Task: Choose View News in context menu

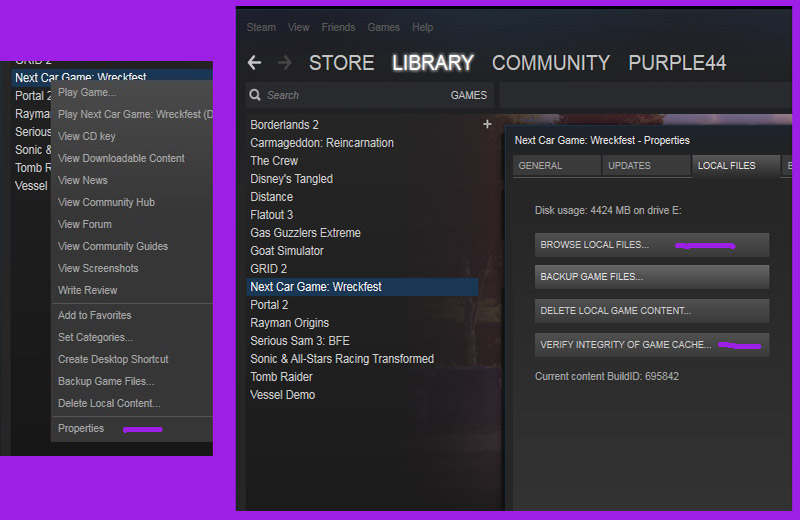Action: [83, 180]
